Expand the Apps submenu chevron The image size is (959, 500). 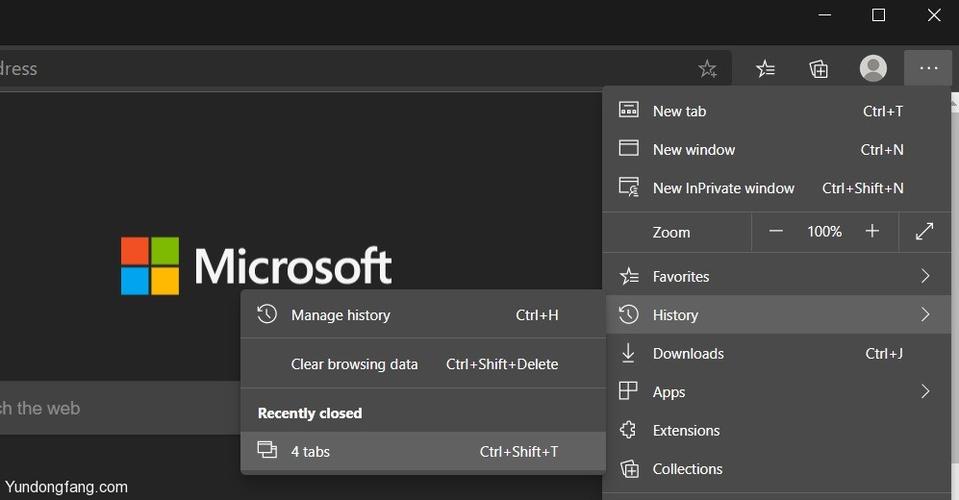pyautogui.click(x=925, y=391)
